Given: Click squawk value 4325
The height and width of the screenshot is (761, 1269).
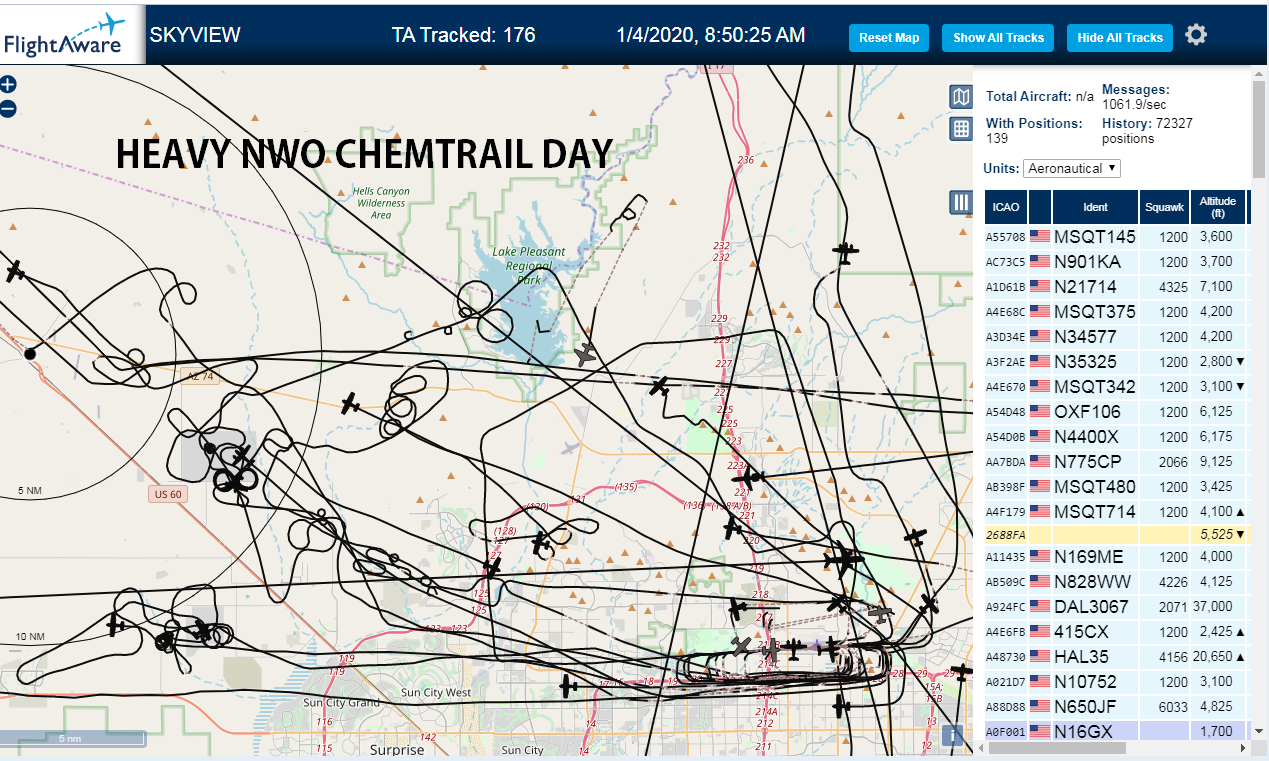Looking at the screenshot, I should 1174,287.
